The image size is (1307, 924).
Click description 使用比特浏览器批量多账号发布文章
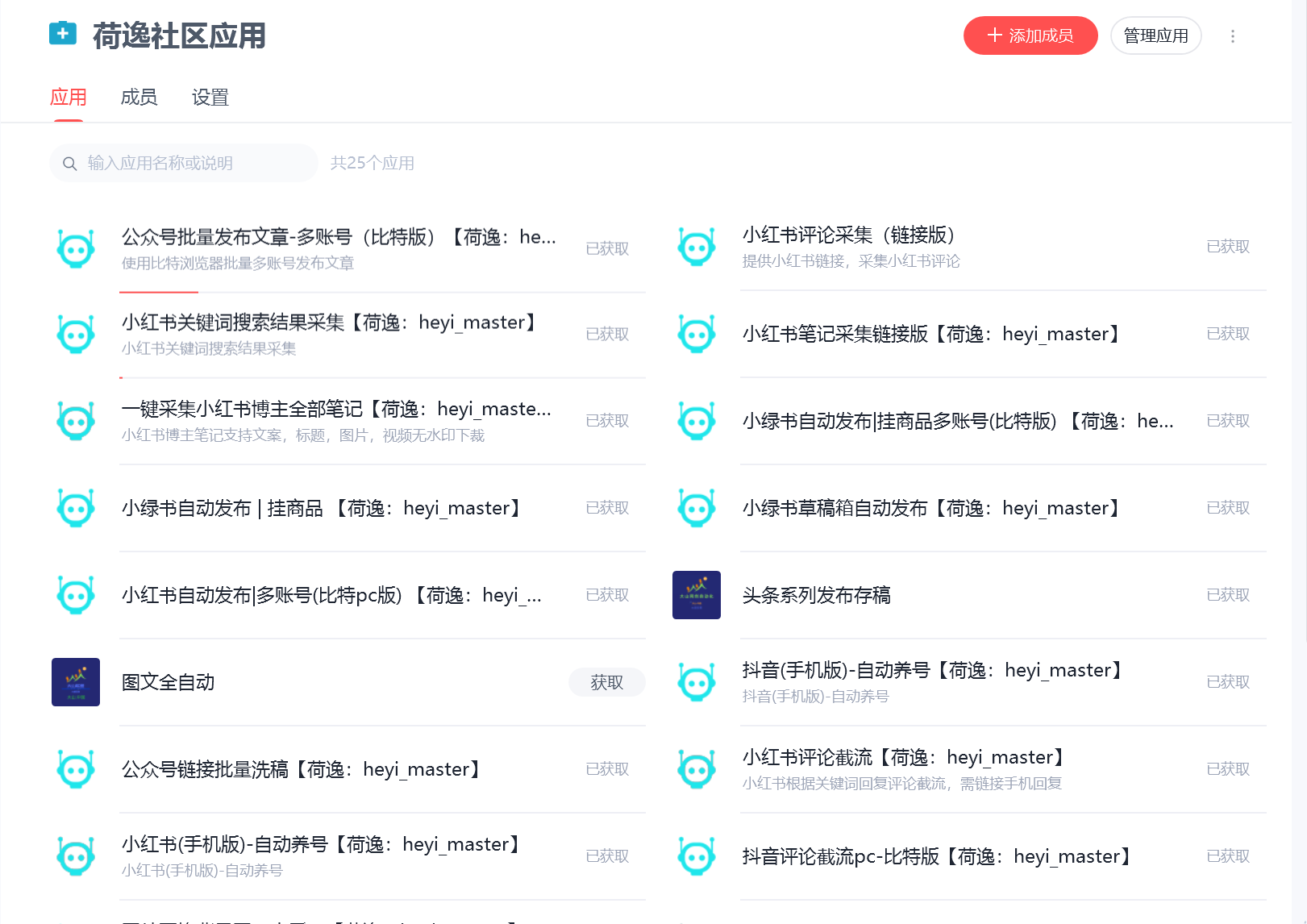click(x=238, y=263)
